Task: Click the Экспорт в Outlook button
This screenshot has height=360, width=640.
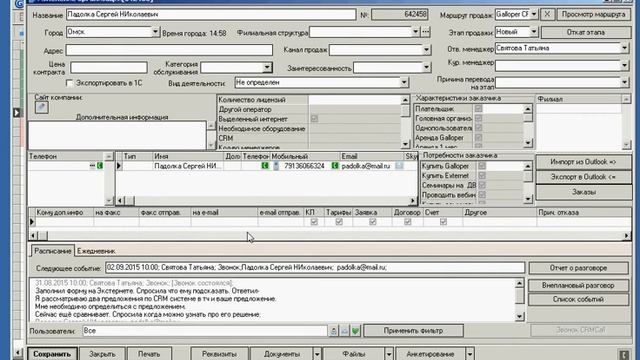Action: coord(583,177)
